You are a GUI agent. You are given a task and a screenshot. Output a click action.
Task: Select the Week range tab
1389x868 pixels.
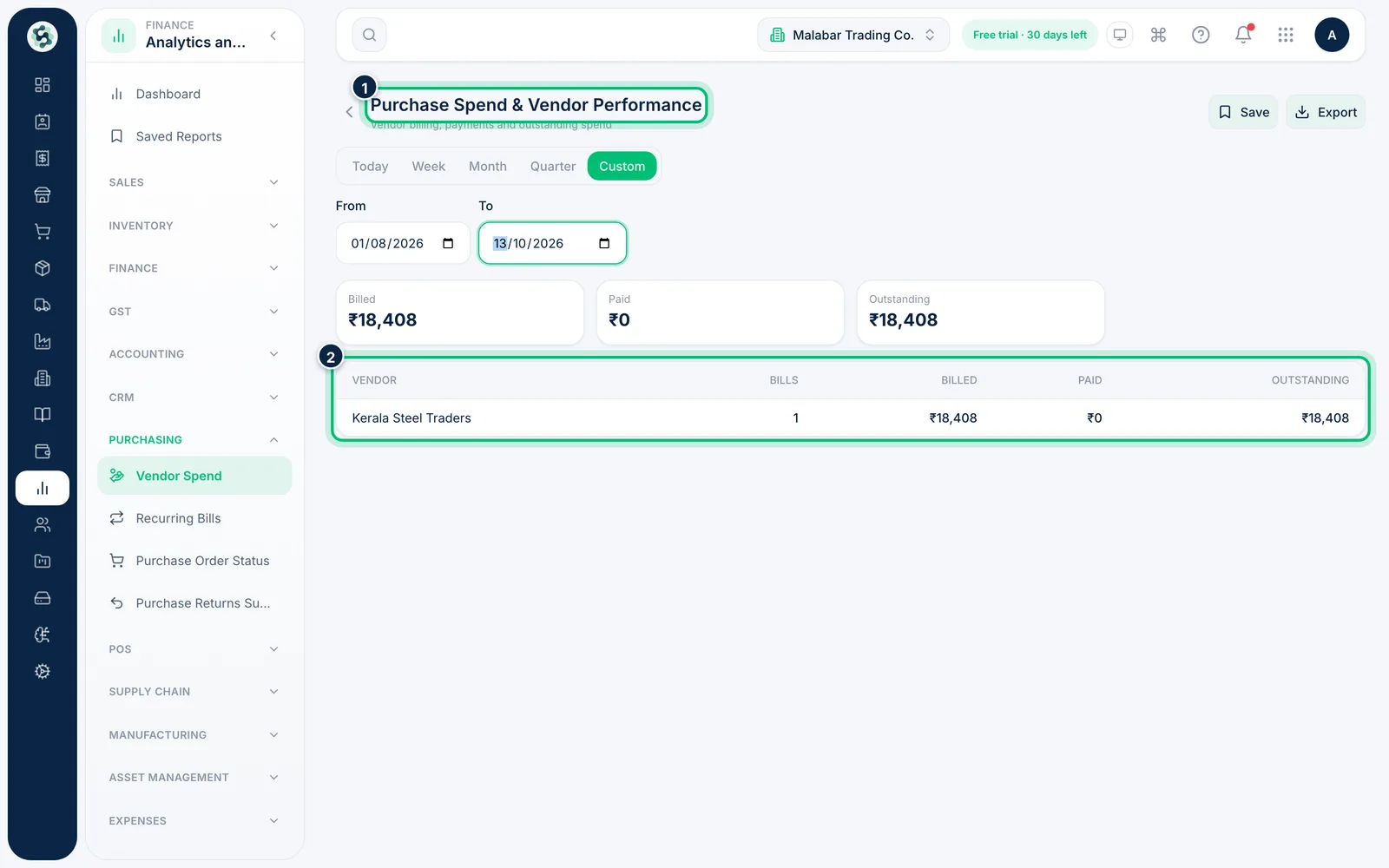[x=428, y=166]
